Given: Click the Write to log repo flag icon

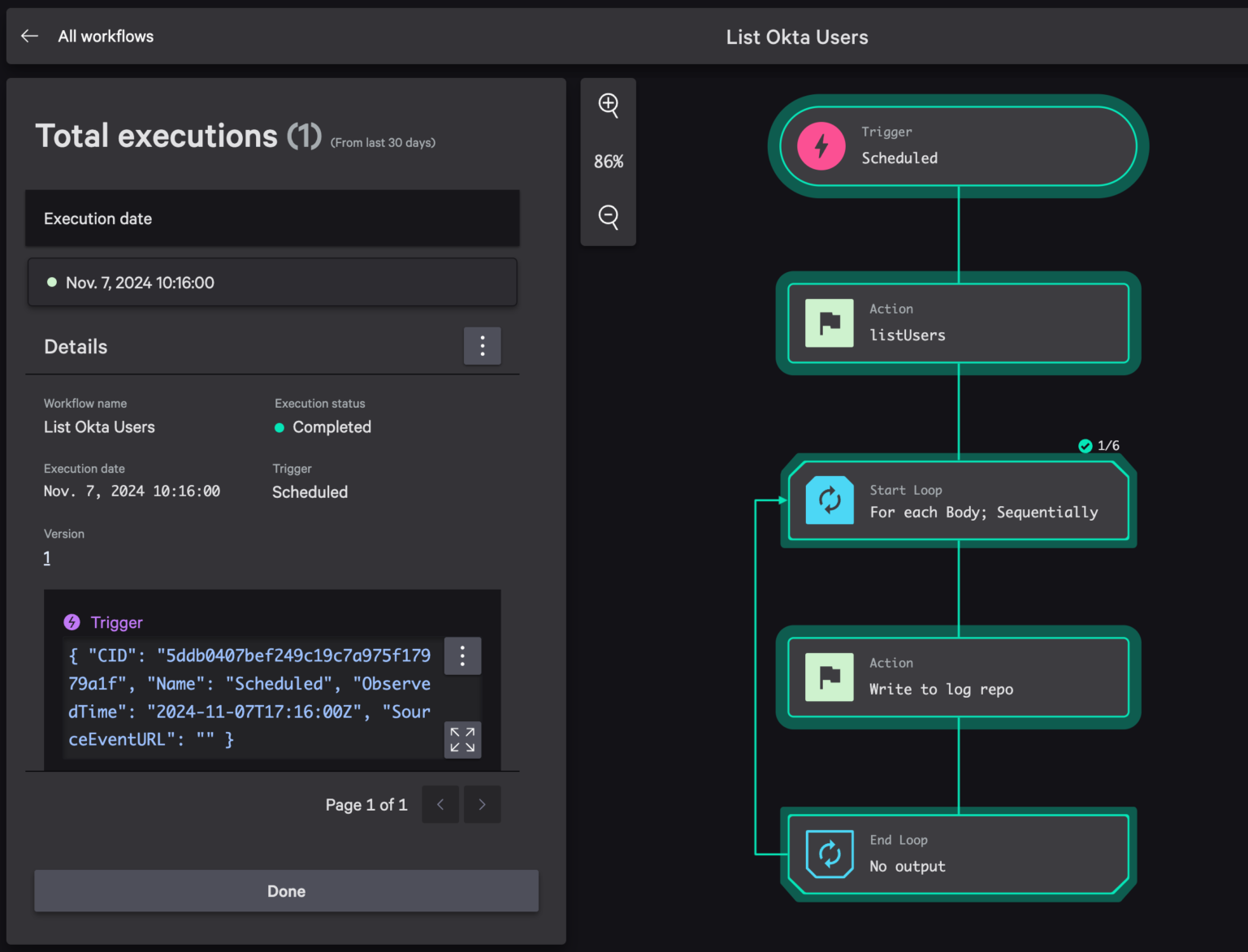Looking at the screenshot, I should coord(829,677).
